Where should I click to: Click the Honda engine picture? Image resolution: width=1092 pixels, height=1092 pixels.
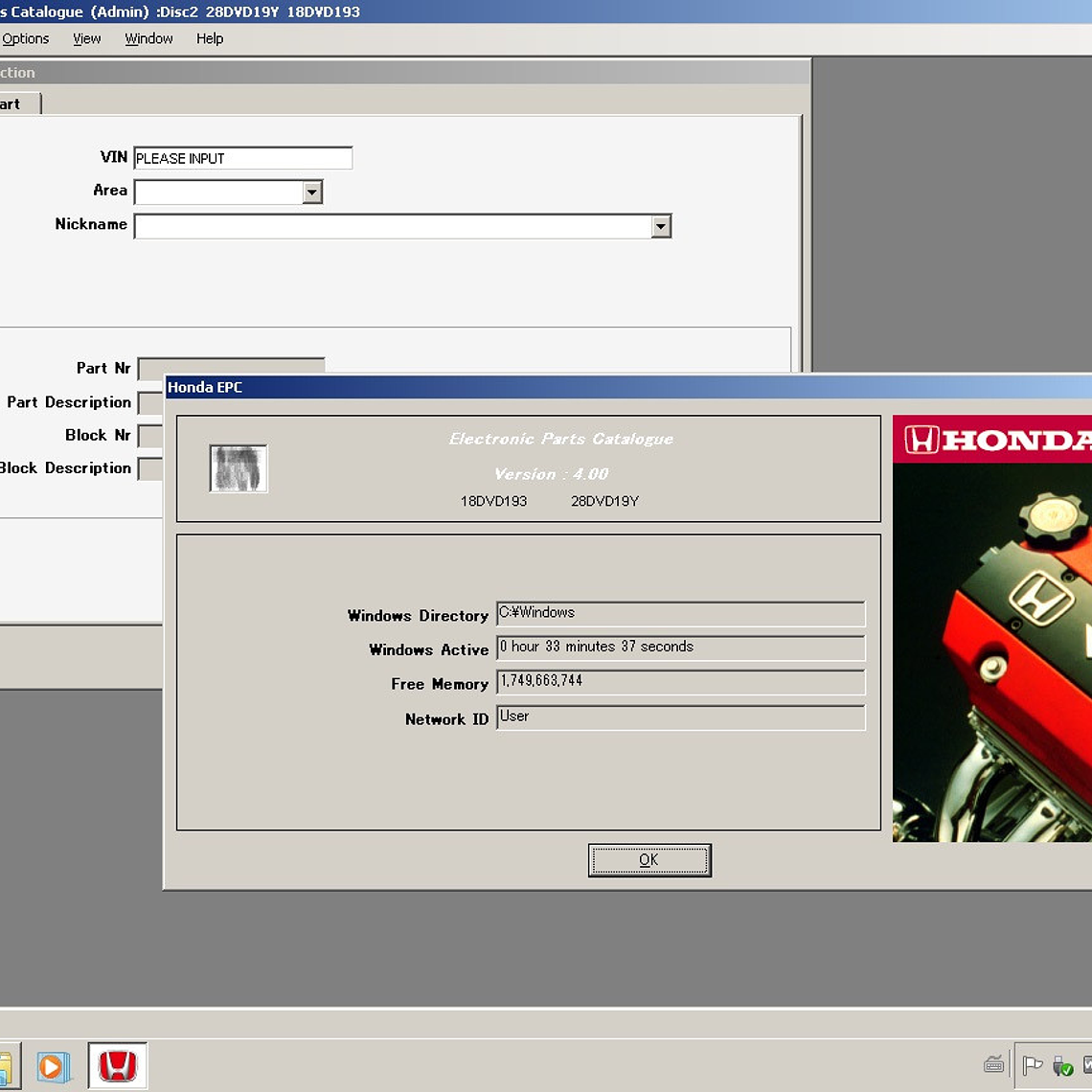click(x=992, y=651)
